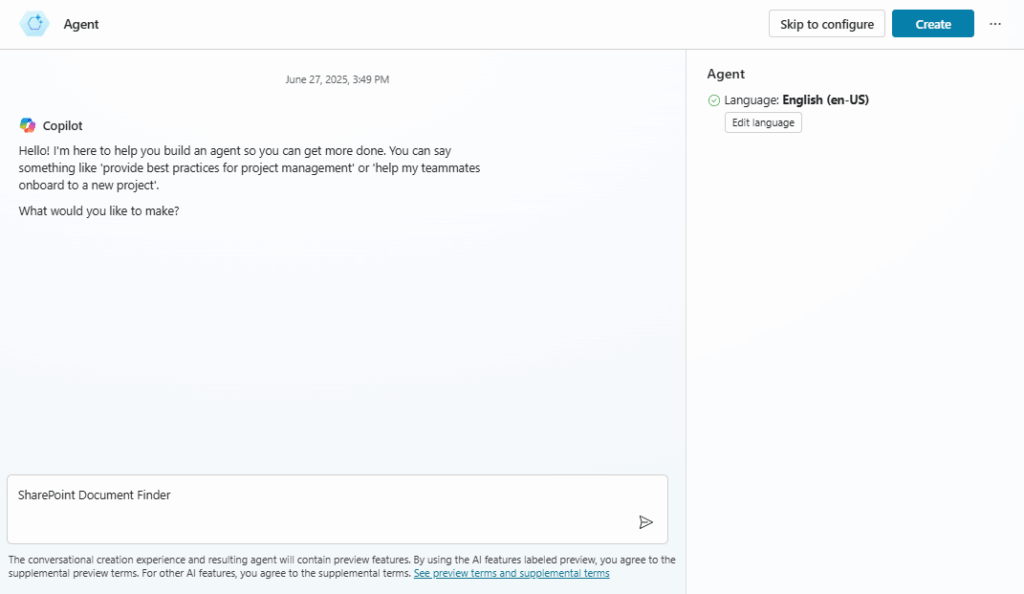
Task: Open the Edit language button
Action: [763, 123]
